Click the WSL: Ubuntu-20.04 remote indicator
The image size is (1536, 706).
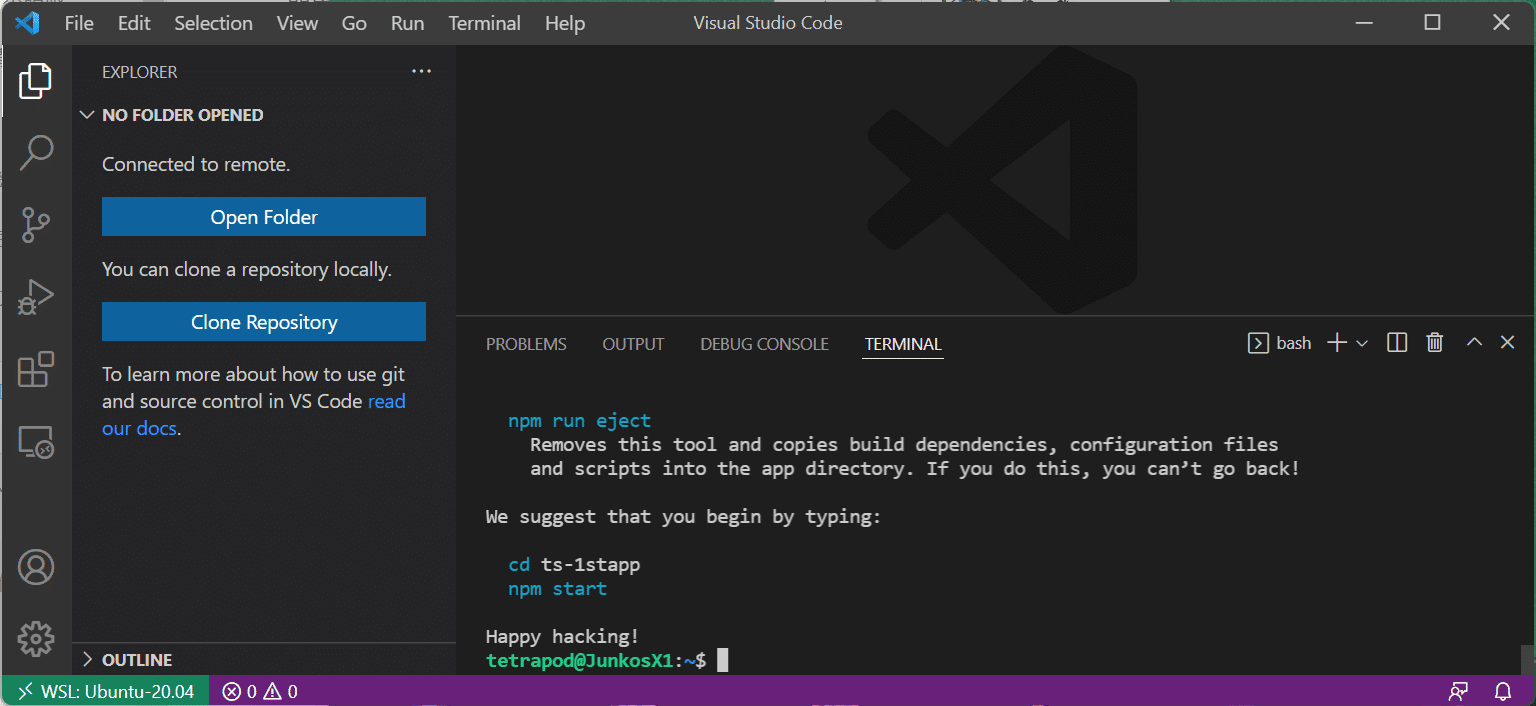[x=105, y=691]
